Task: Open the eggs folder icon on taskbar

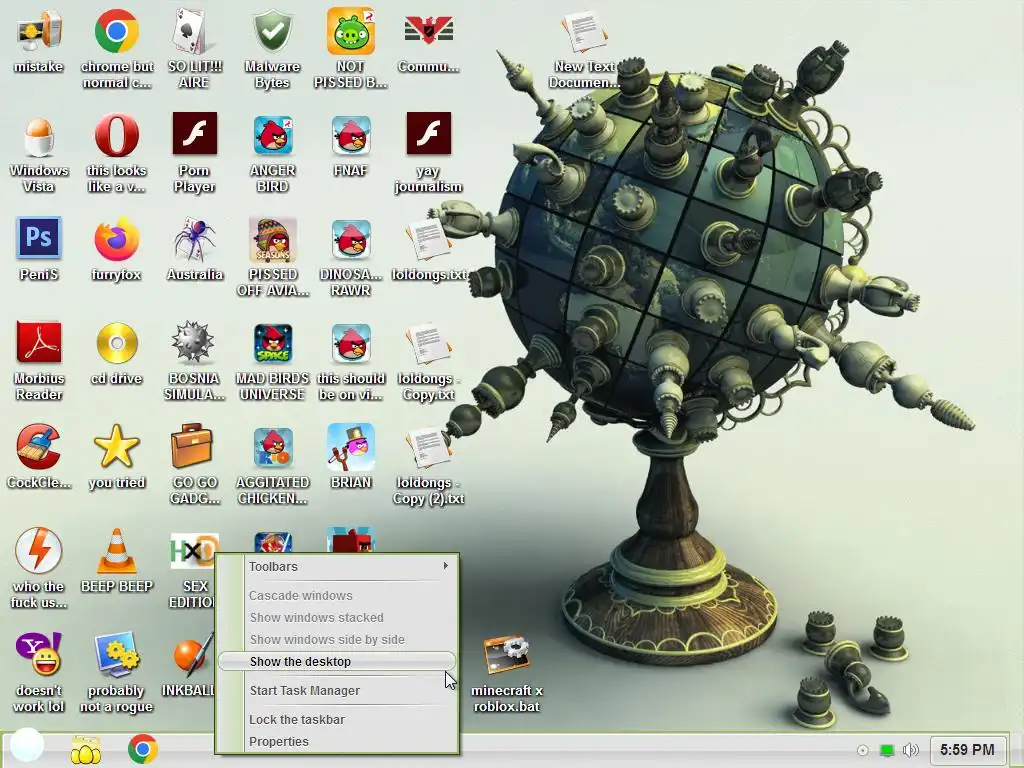Action: (86, 749)
